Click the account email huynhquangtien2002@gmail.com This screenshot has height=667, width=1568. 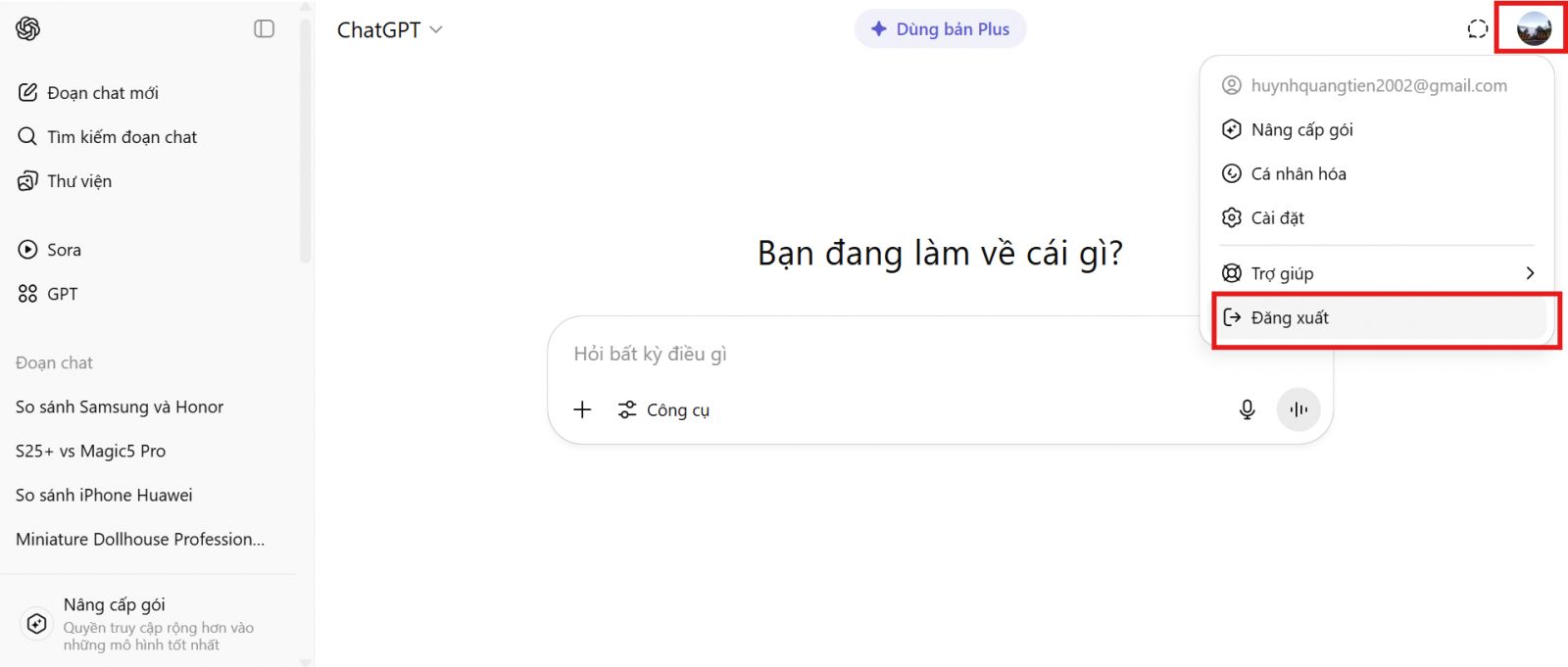point(1379,85)
